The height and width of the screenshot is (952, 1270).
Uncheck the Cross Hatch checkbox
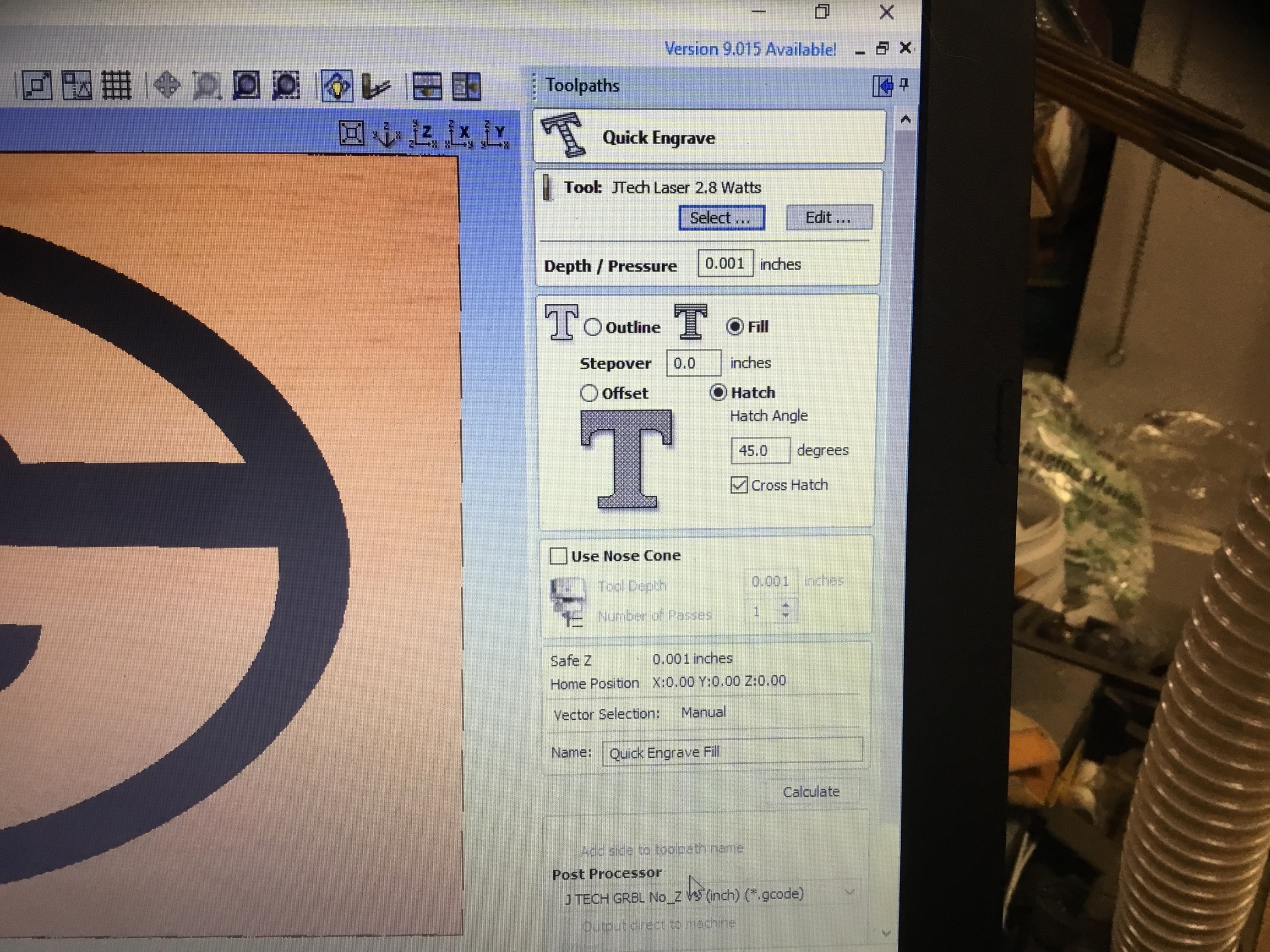coord(739,485)
